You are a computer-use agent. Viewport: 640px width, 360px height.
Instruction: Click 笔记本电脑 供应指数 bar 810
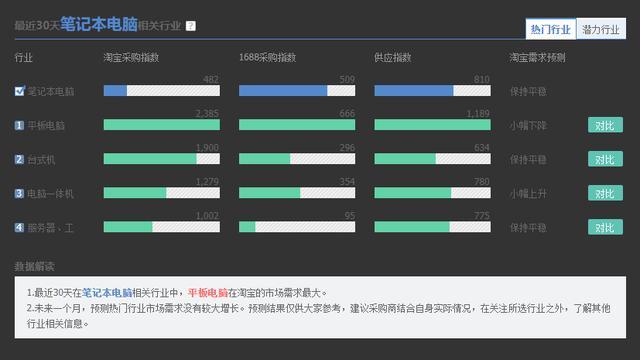pos(433,91)
